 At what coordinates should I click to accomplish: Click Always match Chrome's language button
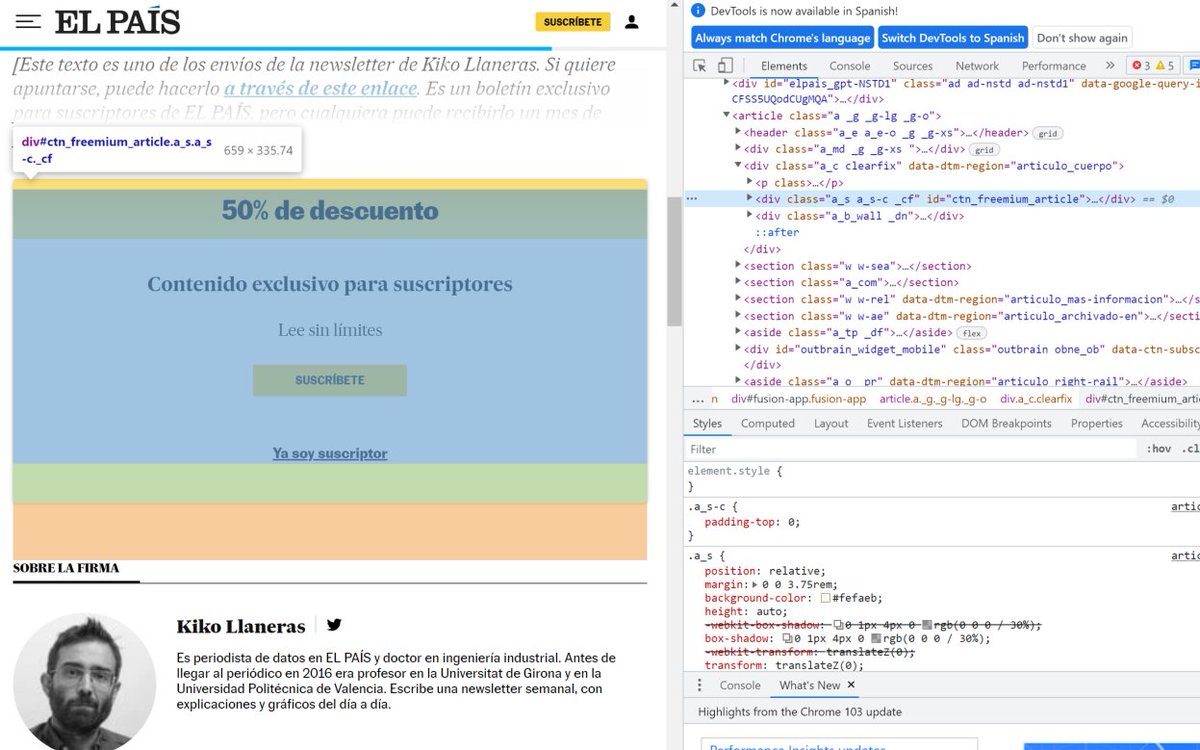click(783, 38)
